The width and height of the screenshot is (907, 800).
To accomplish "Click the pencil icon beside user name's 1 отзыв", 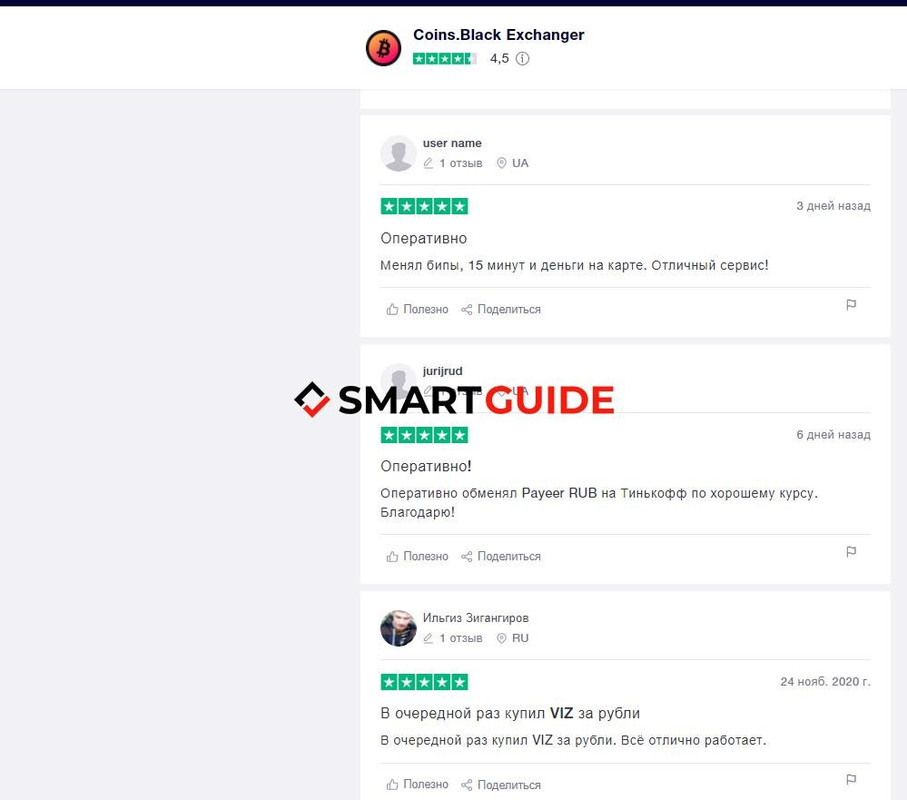I will [x=428, y=163].
